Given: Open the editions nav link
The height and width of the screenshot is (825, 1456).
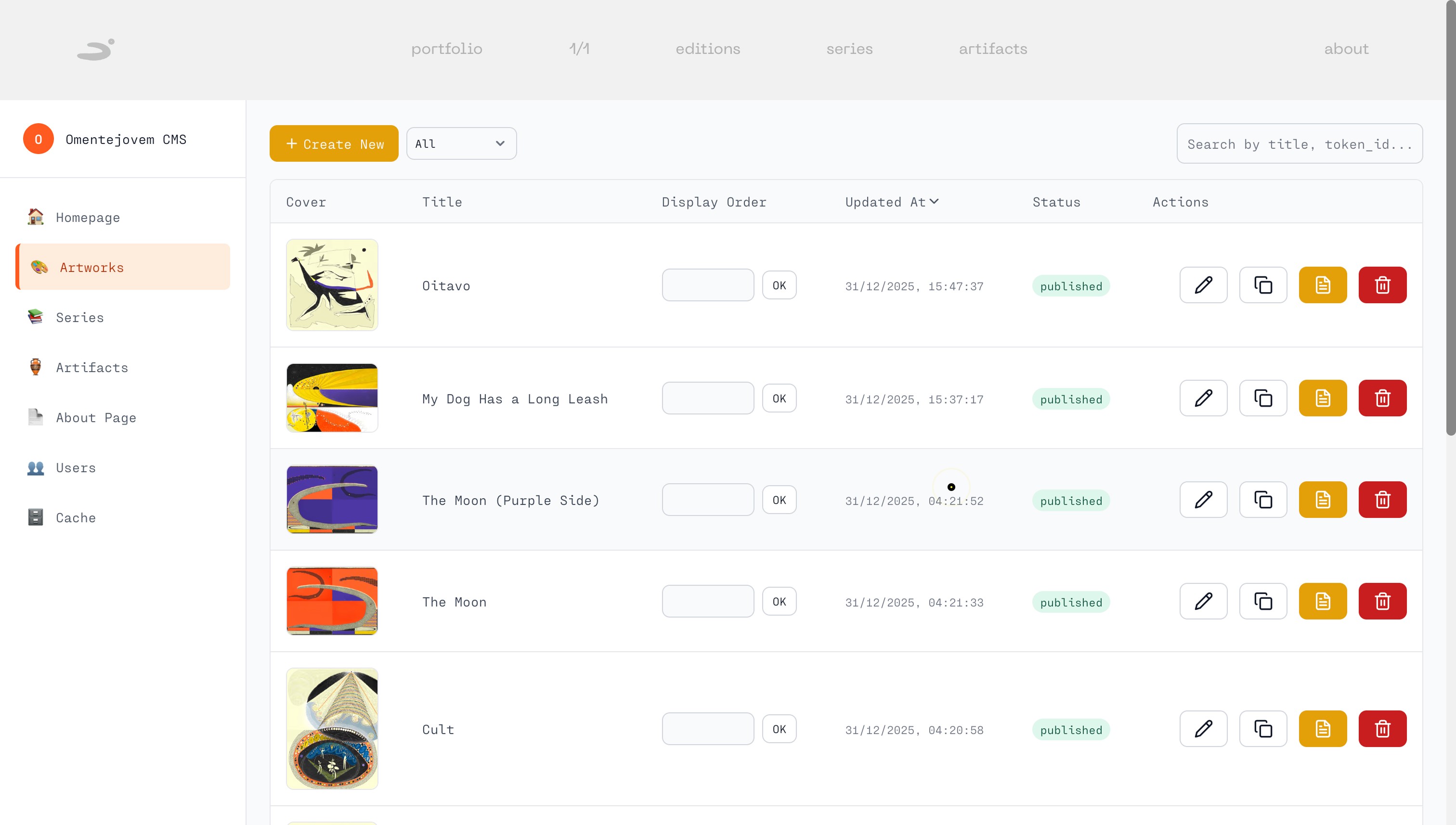Looking at the screenshot, I should point(707,49).
